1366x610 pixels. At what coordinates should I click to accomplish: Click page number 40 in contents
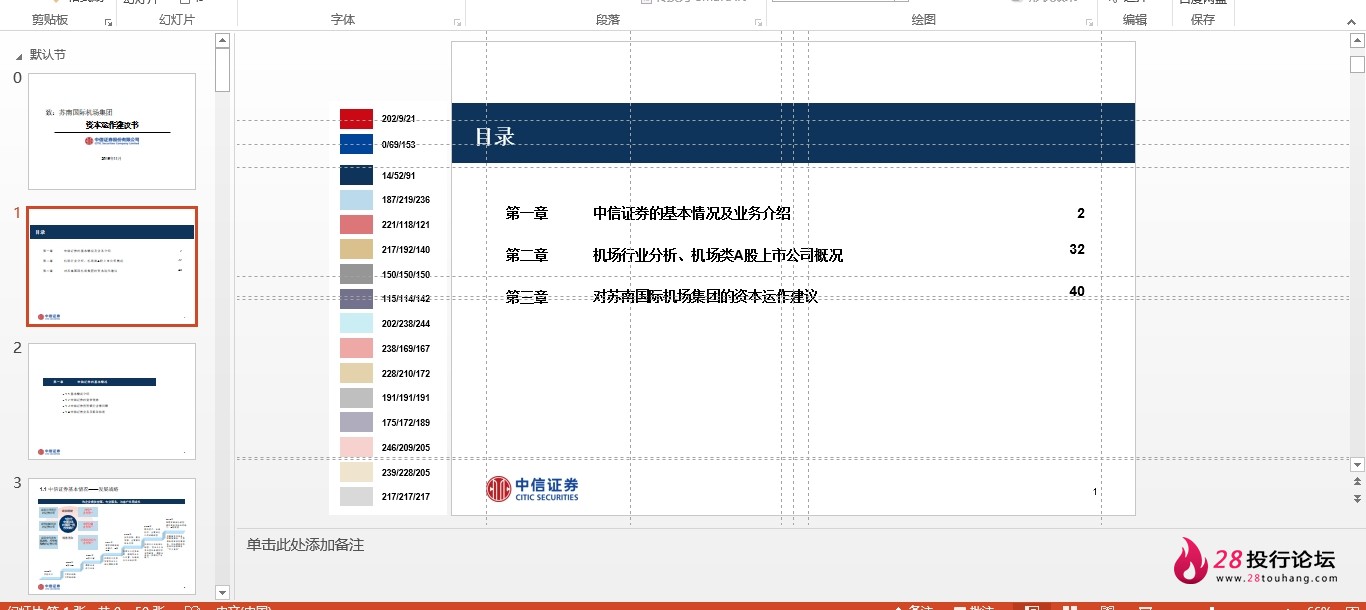1077,291
